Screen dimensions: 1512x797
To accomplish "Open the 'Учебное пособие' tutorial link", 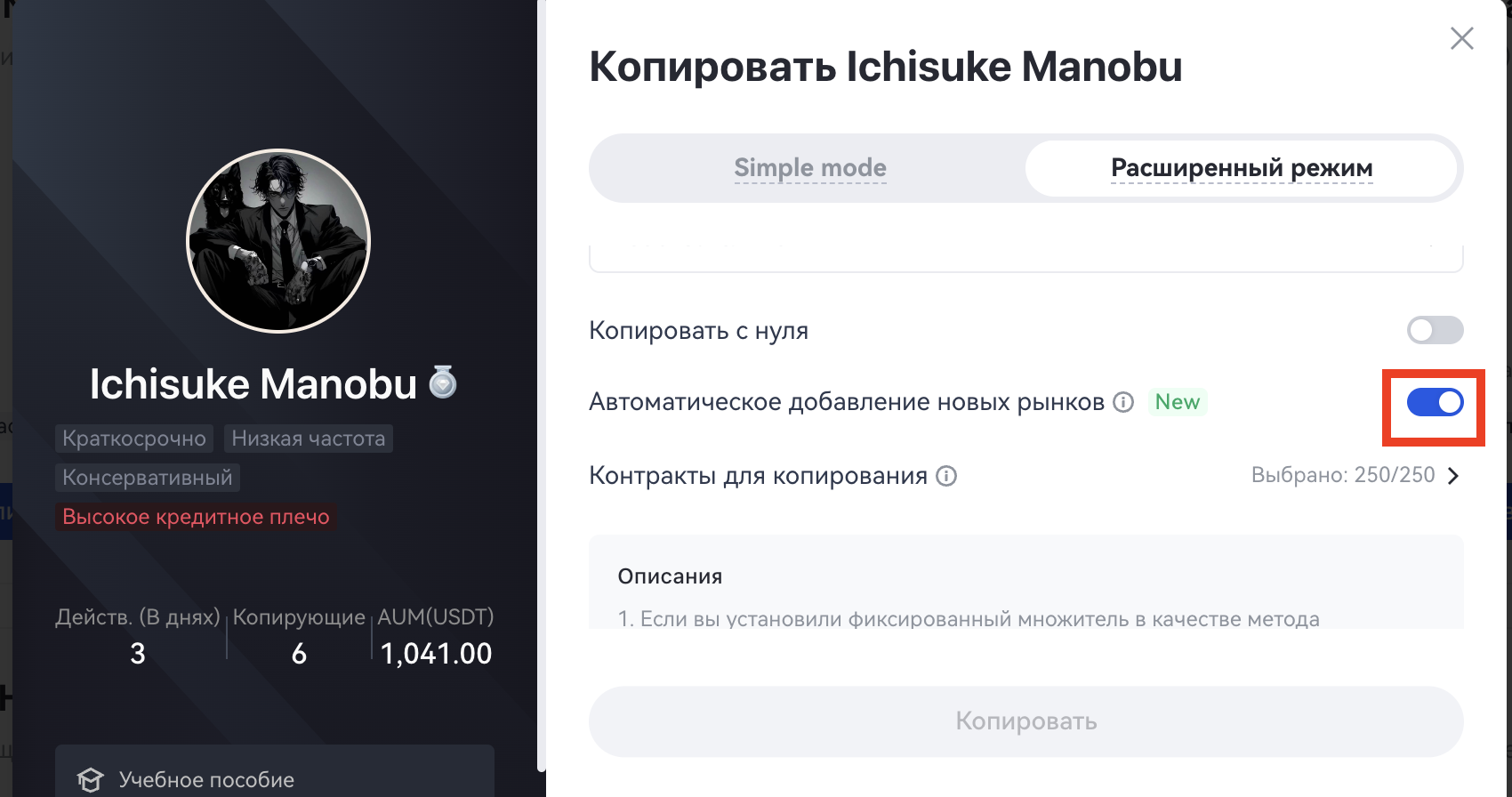I will click(206, 780).
